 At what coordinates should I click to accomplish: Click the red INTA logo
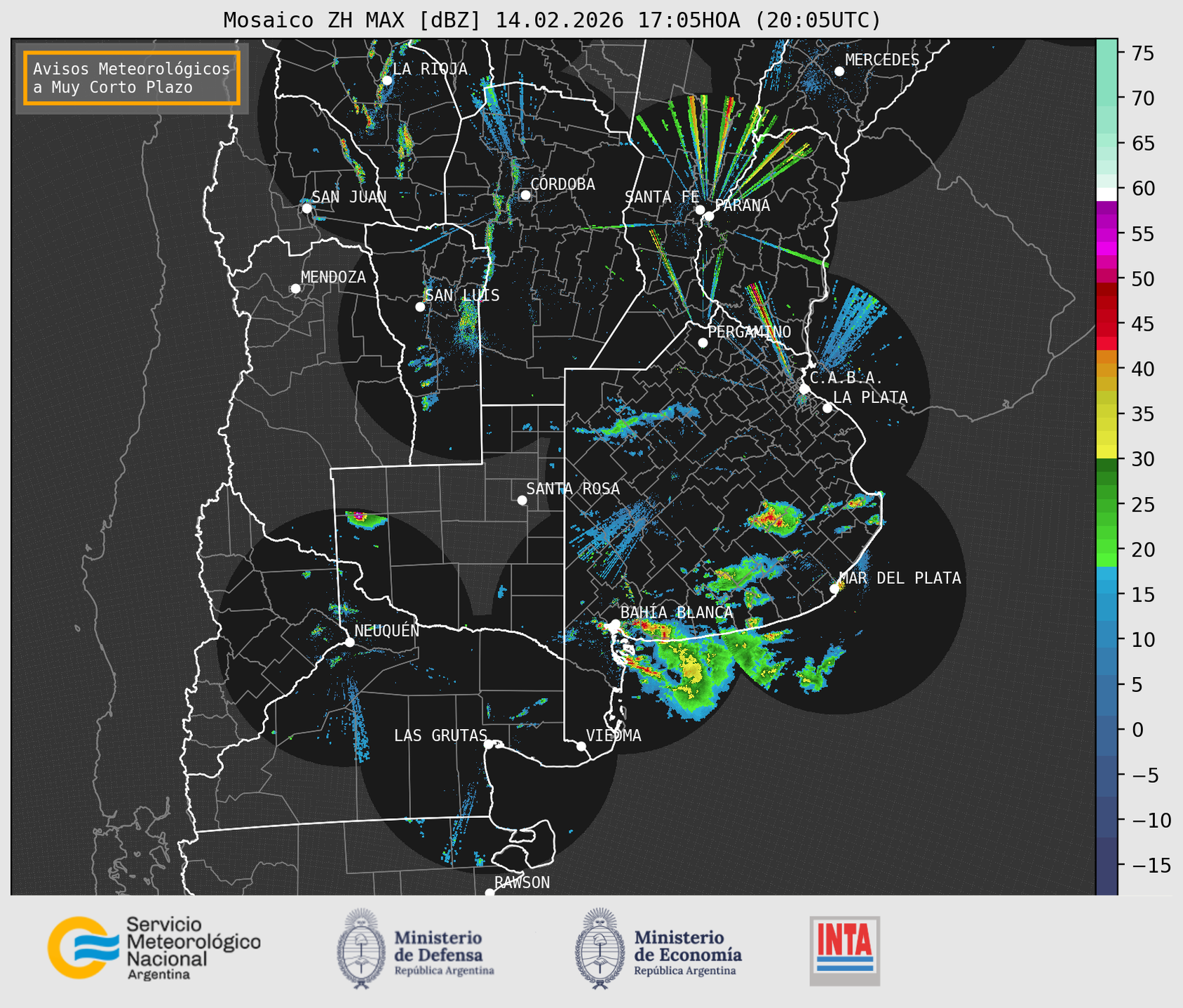coord(844,951)
